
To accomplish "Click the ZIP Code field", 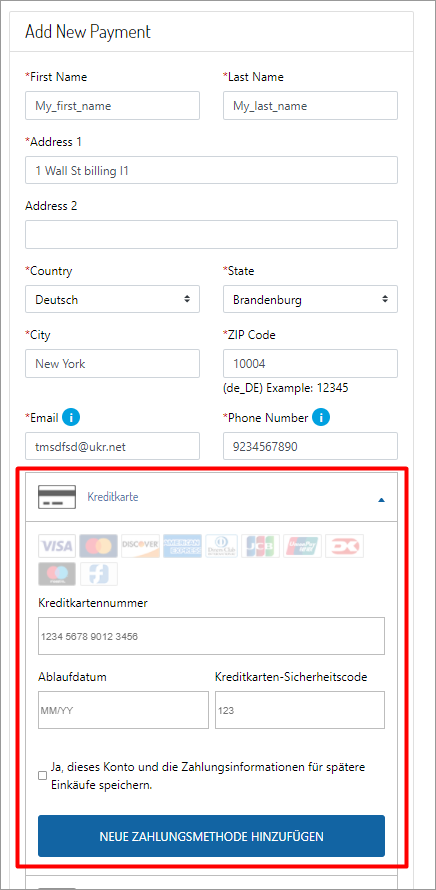I will coord(310,363).
